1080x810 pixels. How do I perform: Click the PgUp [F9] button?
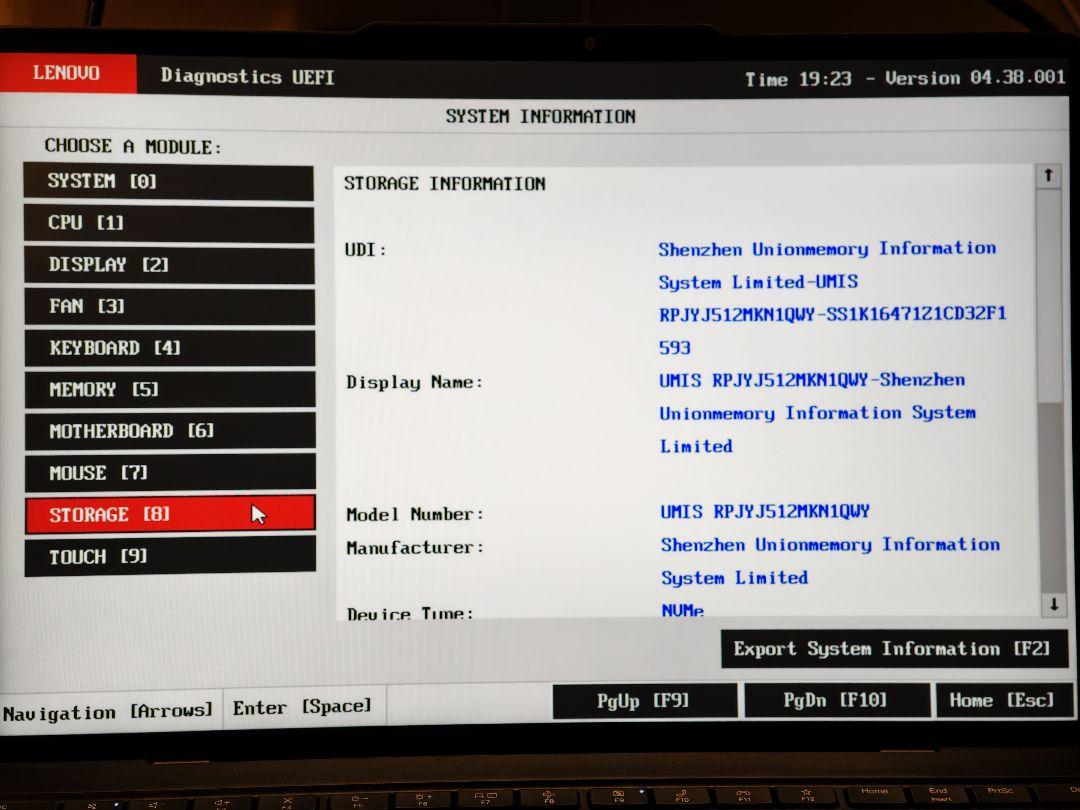pos(643,701)
